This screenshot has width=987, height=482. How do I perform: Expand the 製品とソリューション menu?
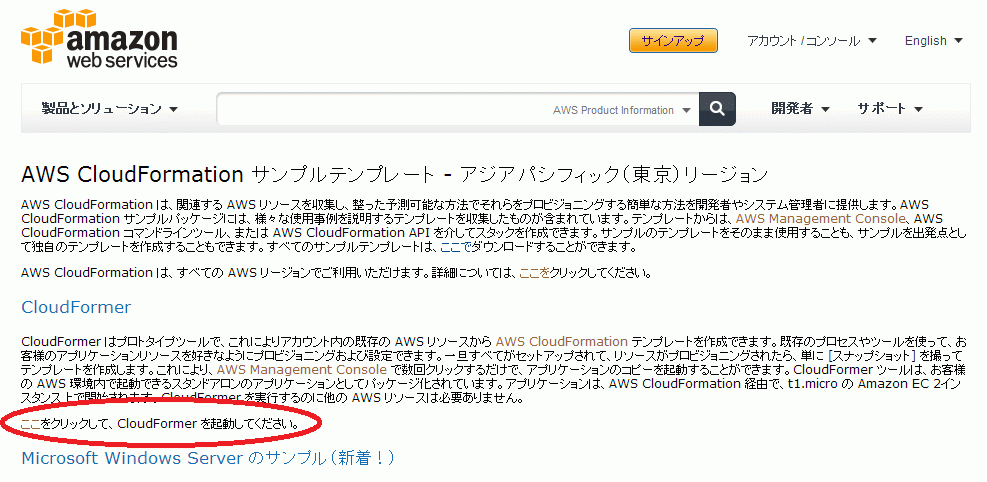[110, 109]
